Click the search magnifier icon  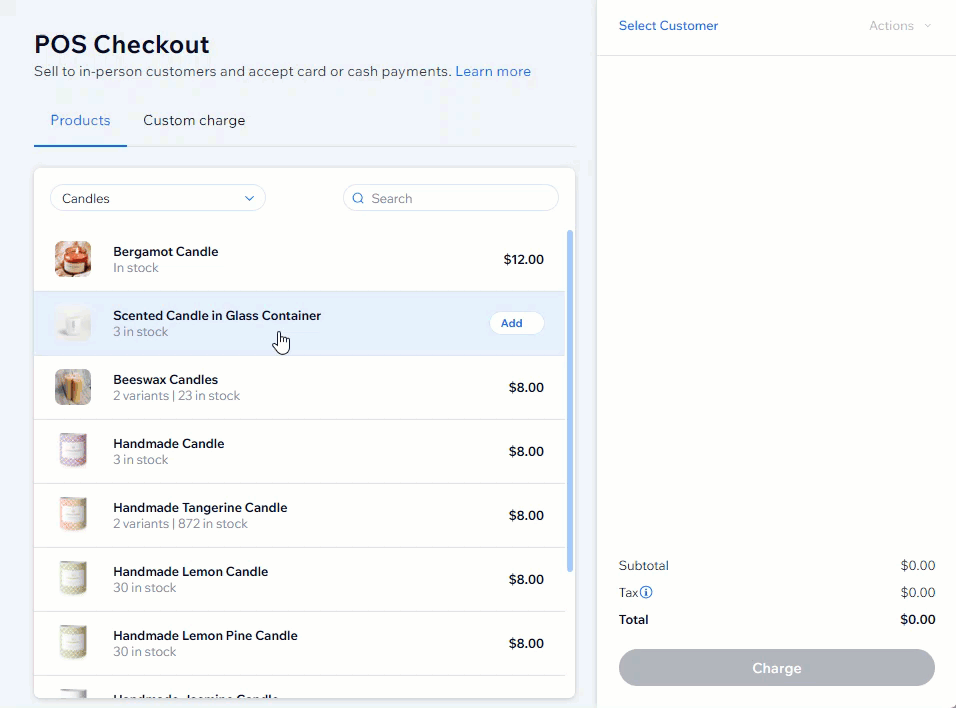pos(358,198)
